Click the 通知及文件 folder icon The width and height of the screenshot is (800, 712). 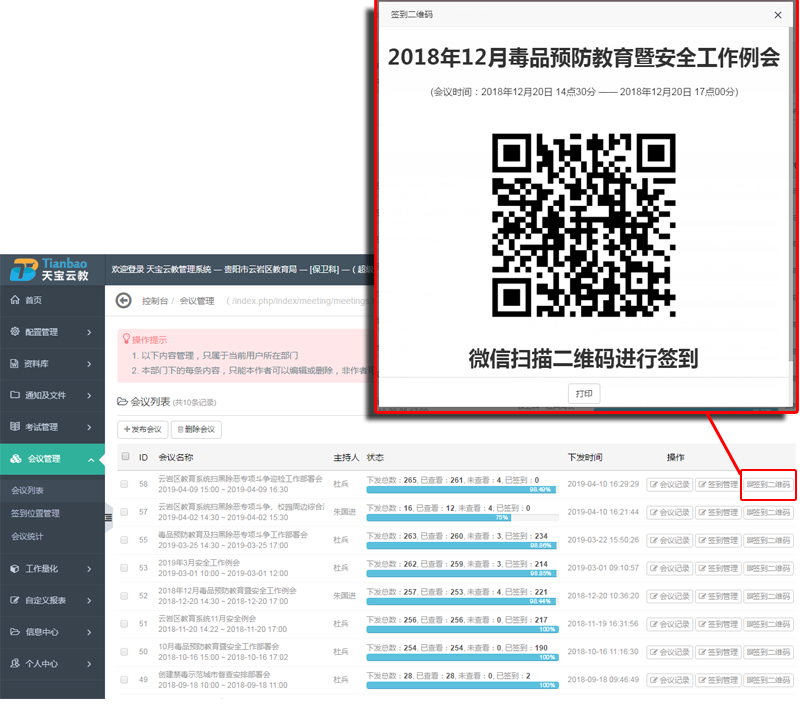(15, 395)
